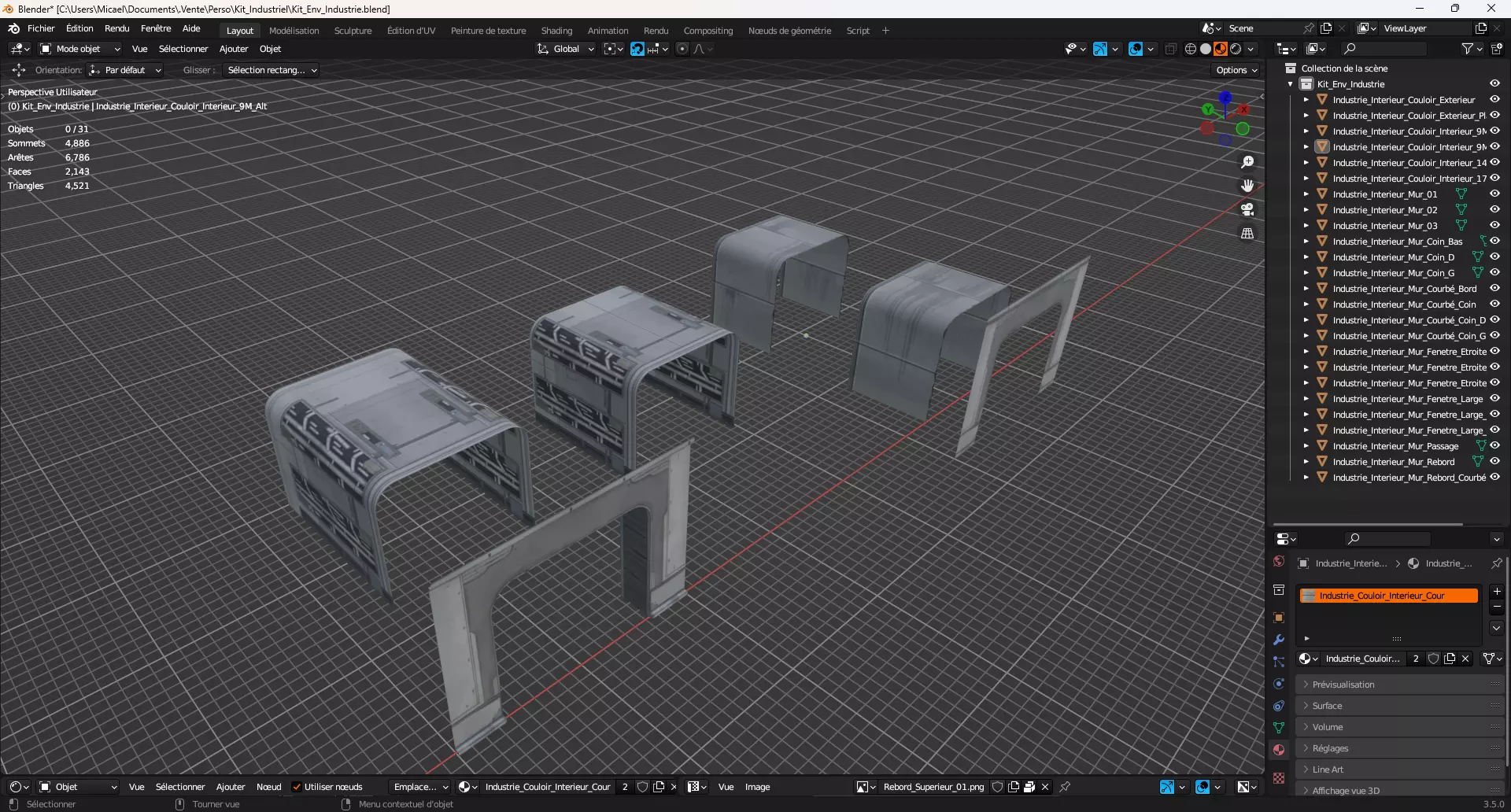
Task: Switch to the Shading workspace tab
Action: coord(556,31)
